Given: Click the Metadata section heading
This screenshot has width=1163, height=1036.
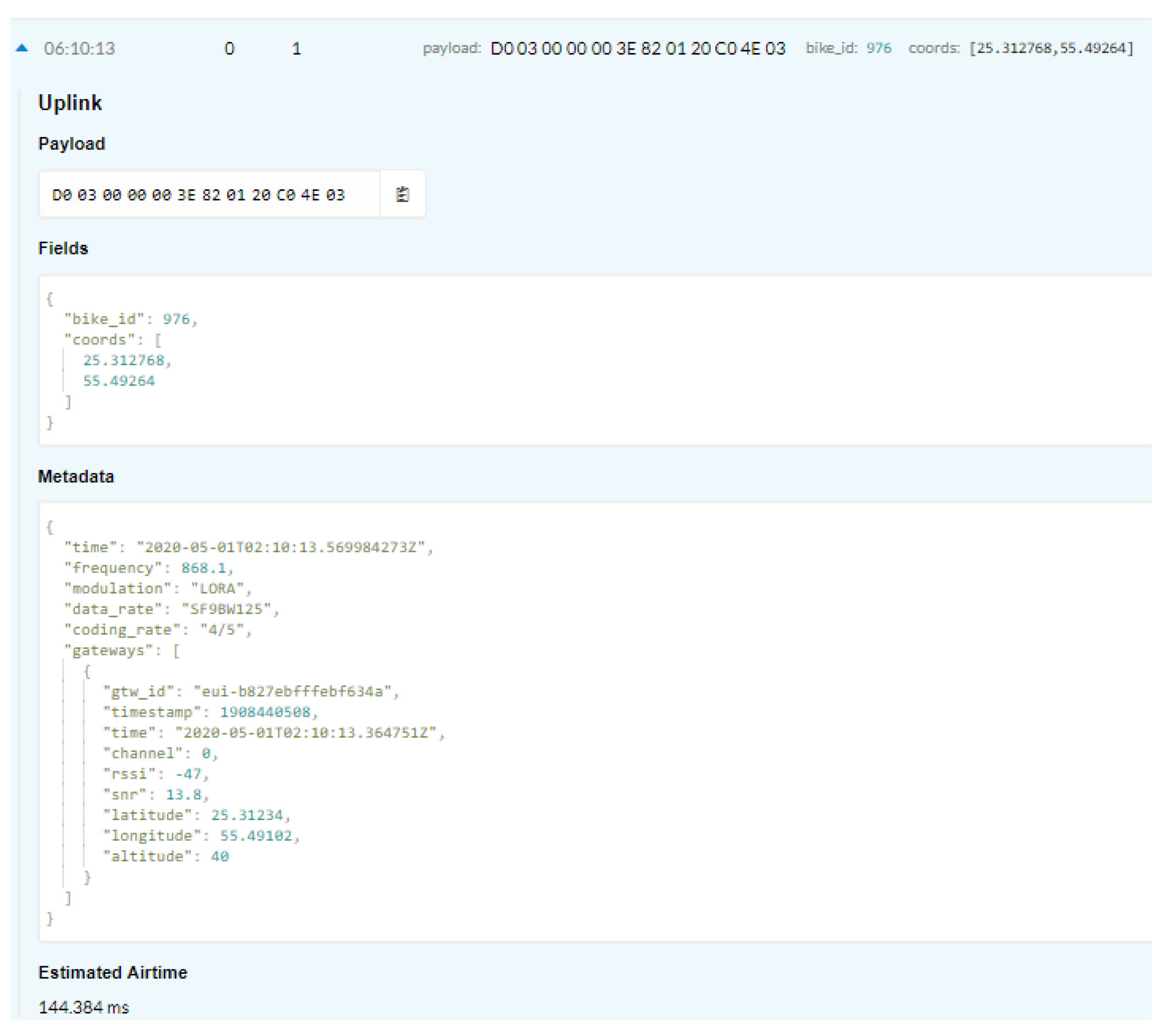Looking at the screenshot, I should [76, 476].
